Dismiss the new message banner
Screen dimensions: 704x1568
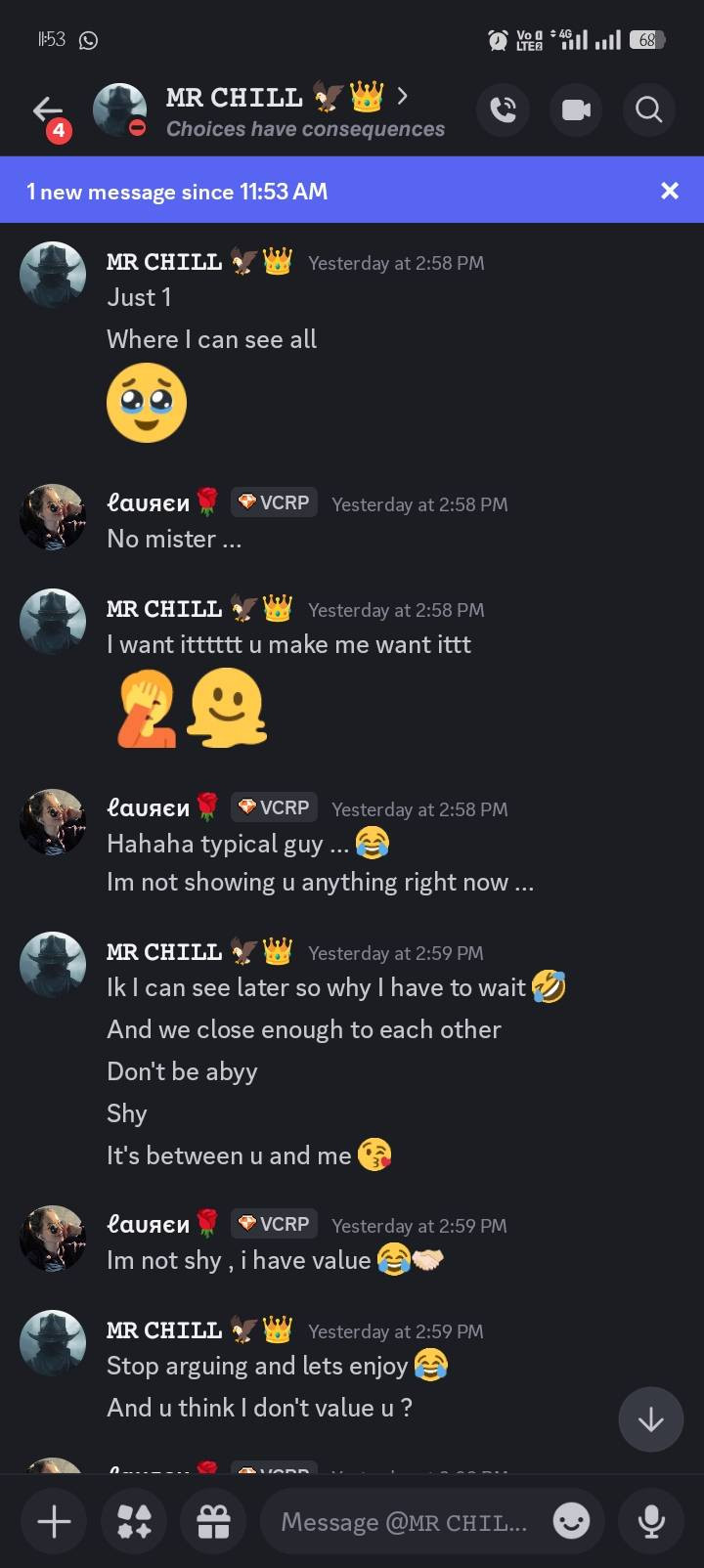pyautogui.click(x=670, y=191)
